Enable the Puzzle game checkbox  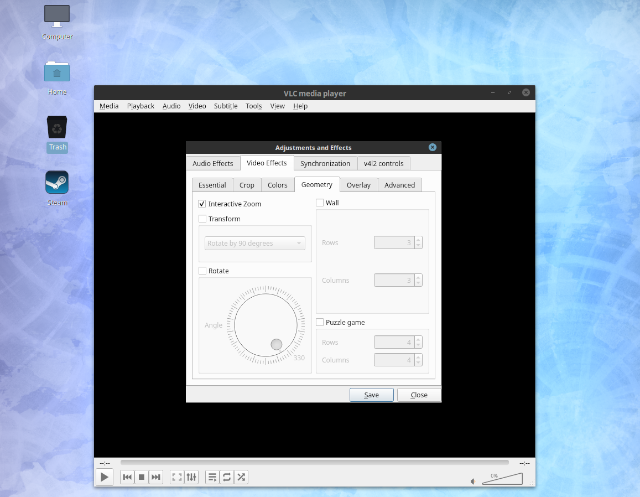[x=320, y=322]
